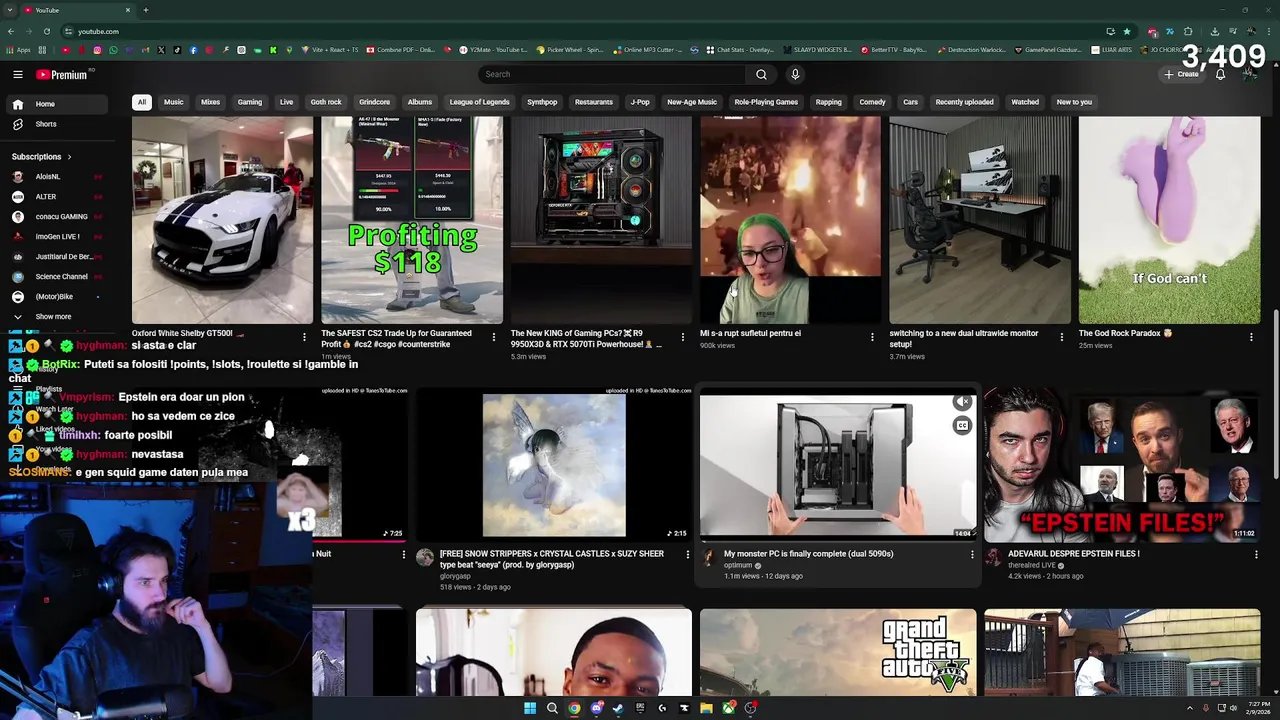Select the Recently uploaded chip
Screen dimensions: 1280x720
pos(964,102)
